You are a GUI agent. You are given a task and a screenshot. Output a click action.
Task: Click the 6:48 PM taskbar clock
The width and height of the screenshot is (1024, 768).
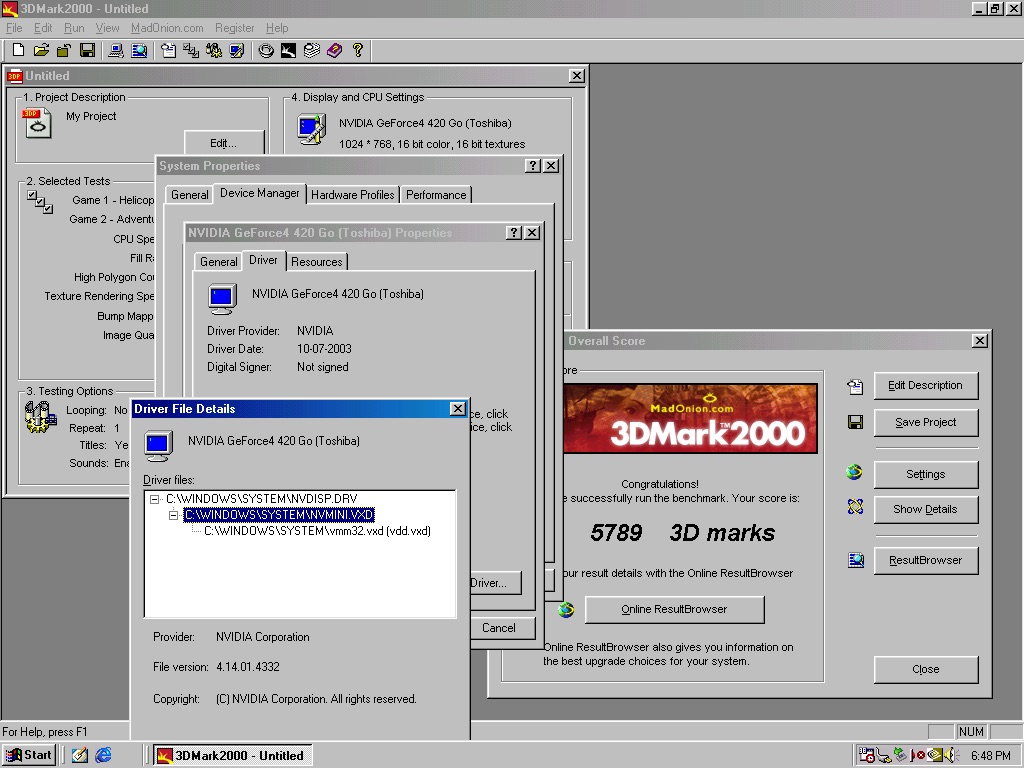tap(991, 756)
